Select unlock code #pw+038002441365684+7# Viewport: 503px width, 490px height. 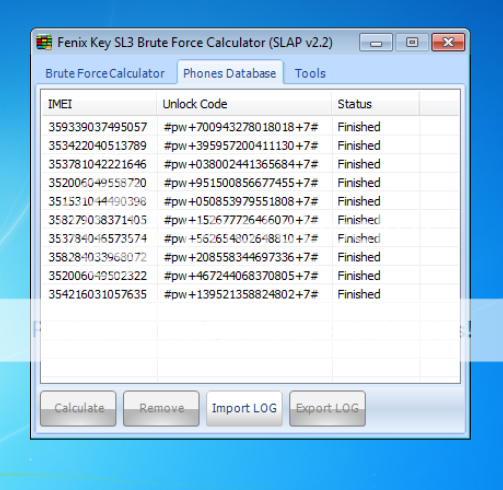[x=241, y=164]
